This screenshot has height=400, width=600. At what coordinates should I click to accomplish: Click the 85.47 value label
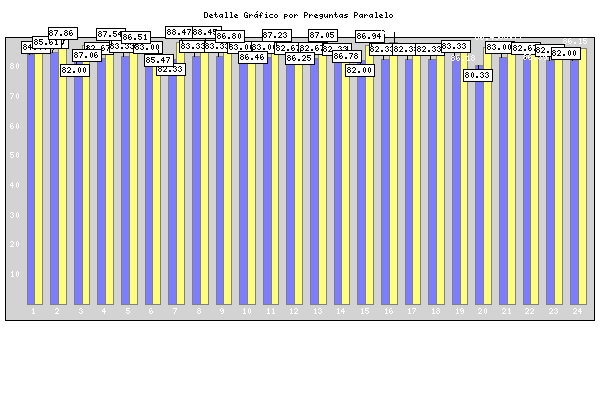tap(159, 60)
